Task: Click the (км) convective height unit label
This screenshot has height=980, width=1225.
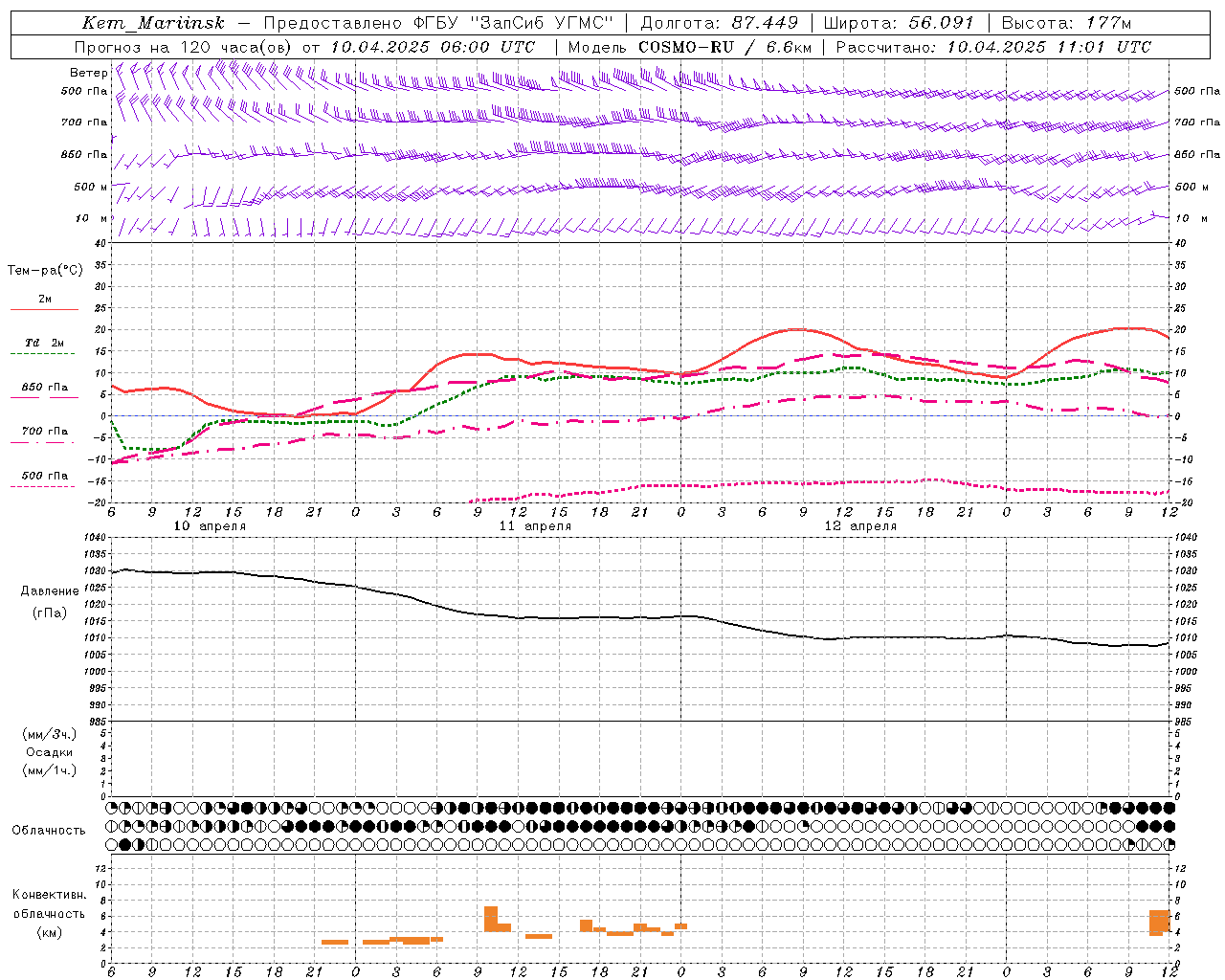Action: (50, 932)
